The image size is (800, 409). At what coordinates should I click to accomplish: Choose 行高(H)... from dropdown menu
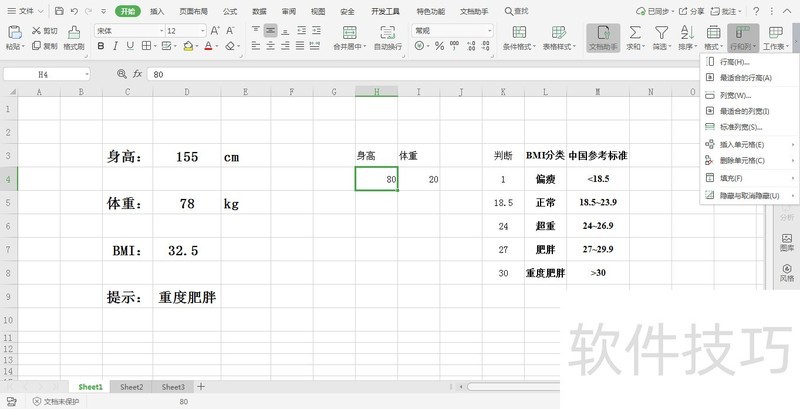pos(748,62)
